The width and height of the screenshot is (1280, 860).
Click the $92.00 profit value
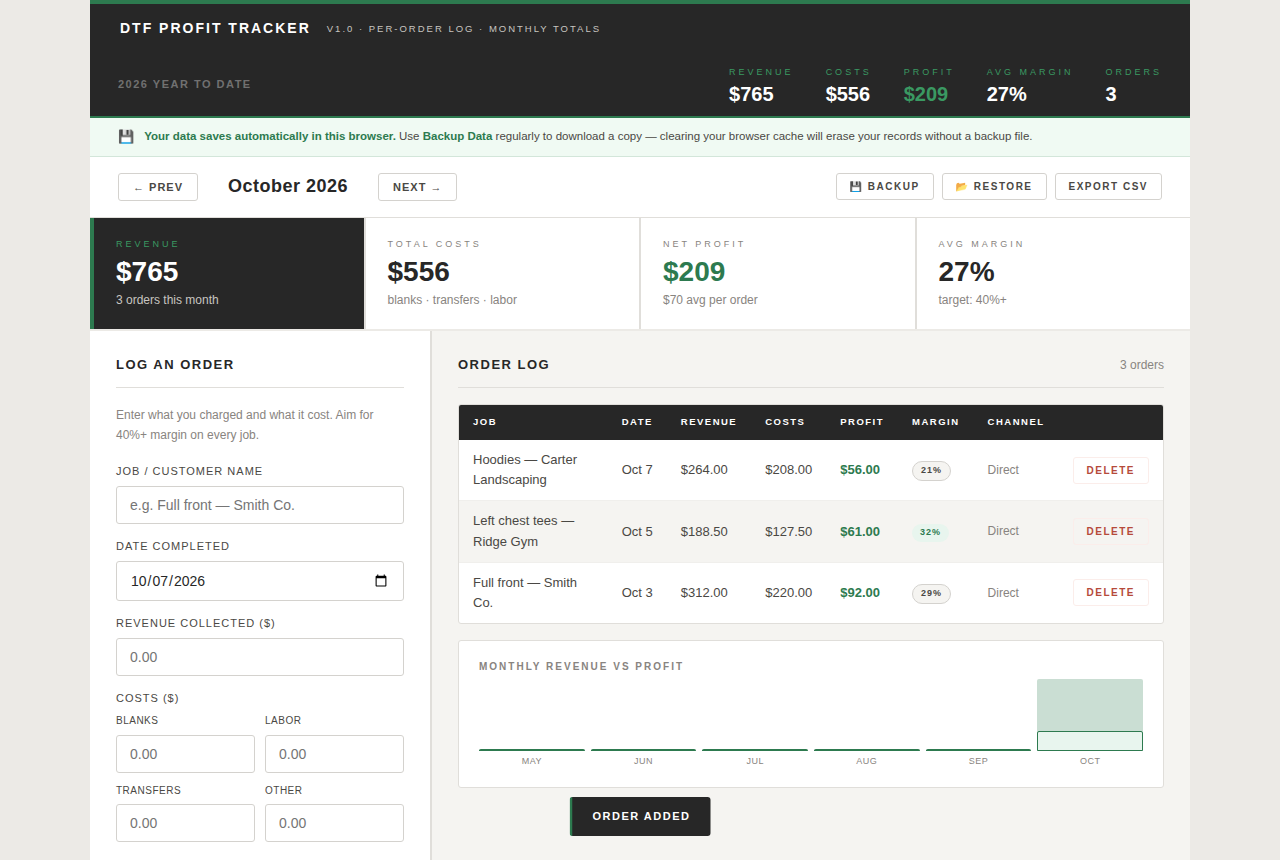click(x=860, y=593)
